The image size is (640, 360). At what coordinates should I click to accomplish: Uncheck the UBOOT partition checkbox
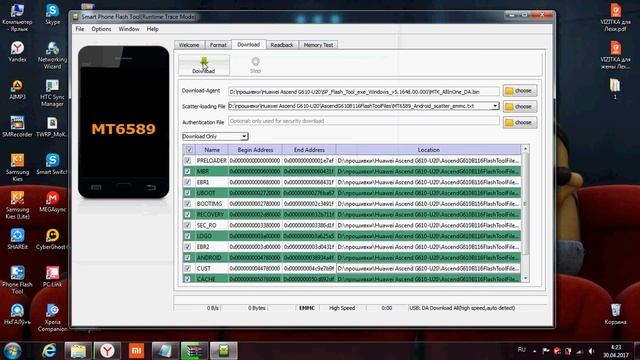coord(187,193)
